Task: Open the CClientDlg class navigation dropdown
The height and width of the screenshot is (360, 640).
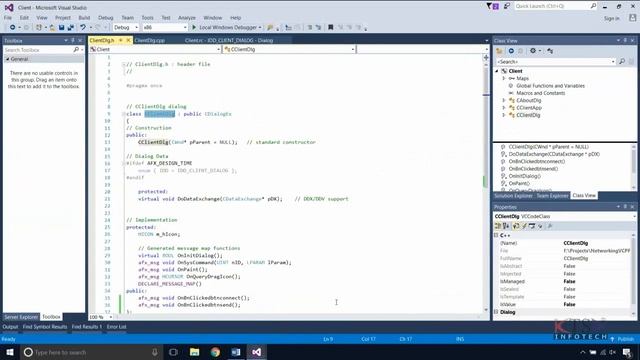Action: [x=289, y=49]
